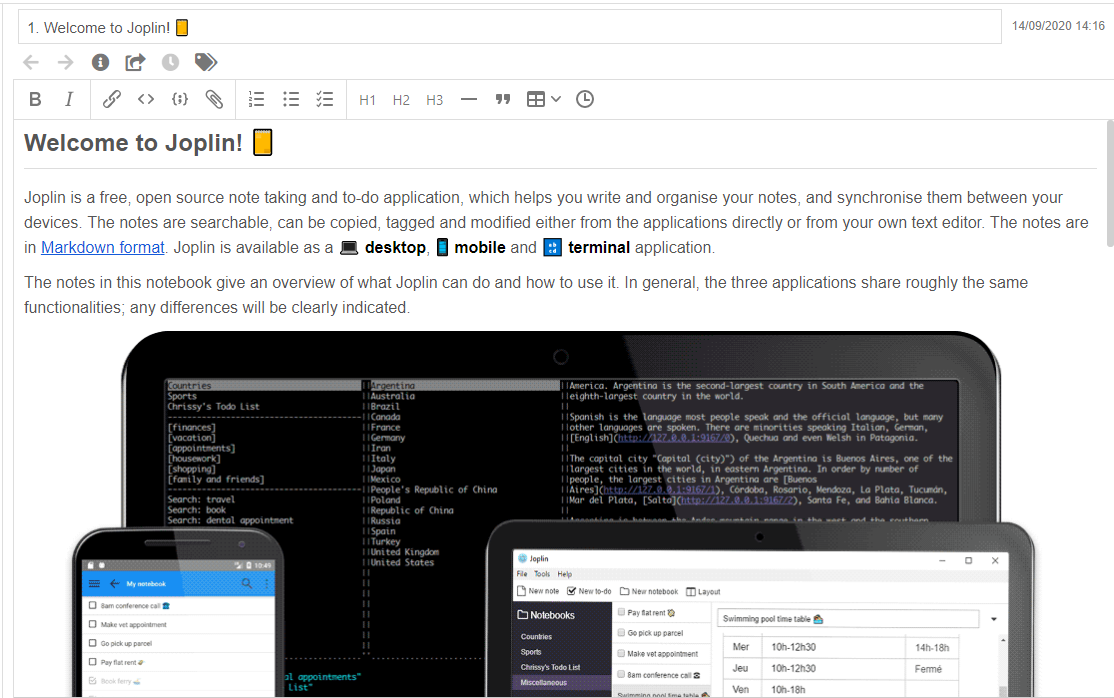The image size is (1114, 698).
Task: Toggle italic formatting
Action: (x=69, y=100)
